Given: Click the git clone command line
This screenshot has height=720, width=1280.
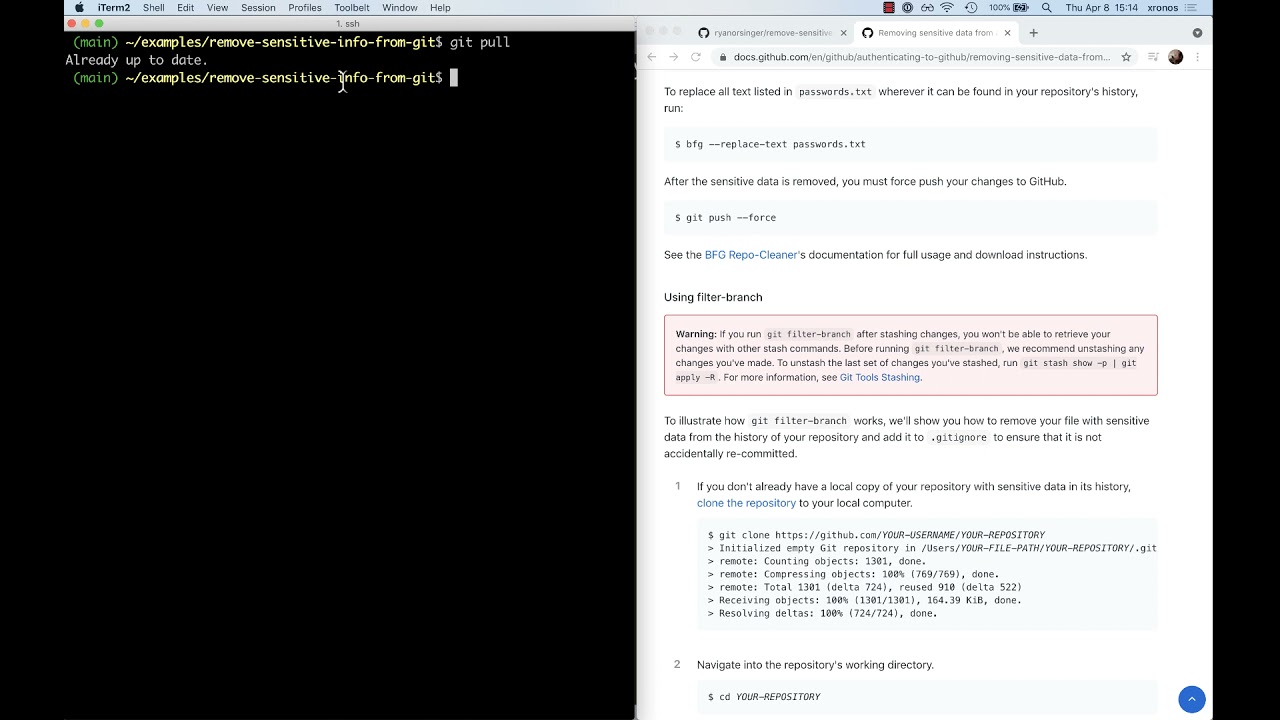Looking at the screenshot, I should 876,535.
